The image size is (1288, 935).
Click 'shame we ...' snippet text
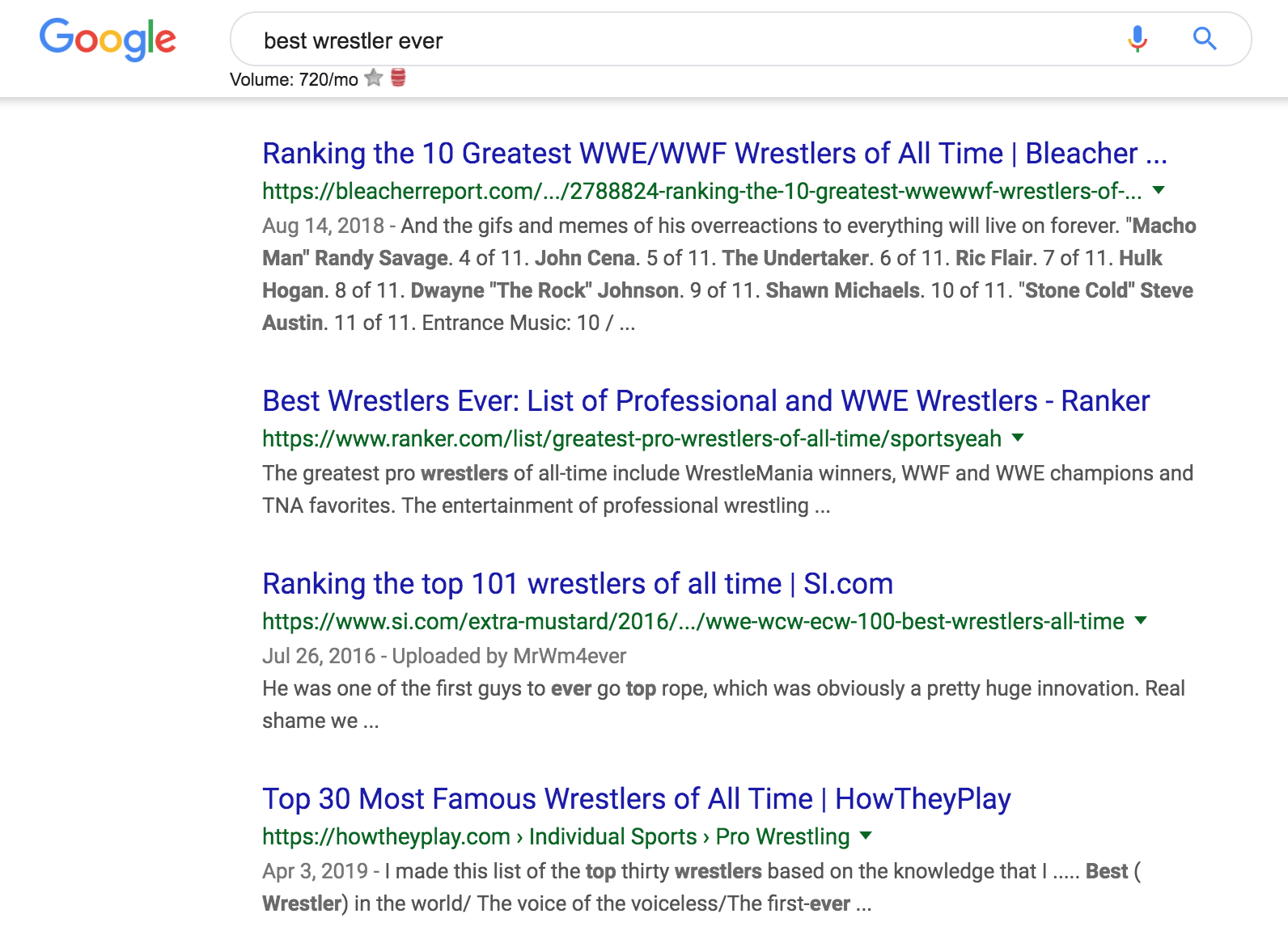pyautogui.click(x=320, y=721)
